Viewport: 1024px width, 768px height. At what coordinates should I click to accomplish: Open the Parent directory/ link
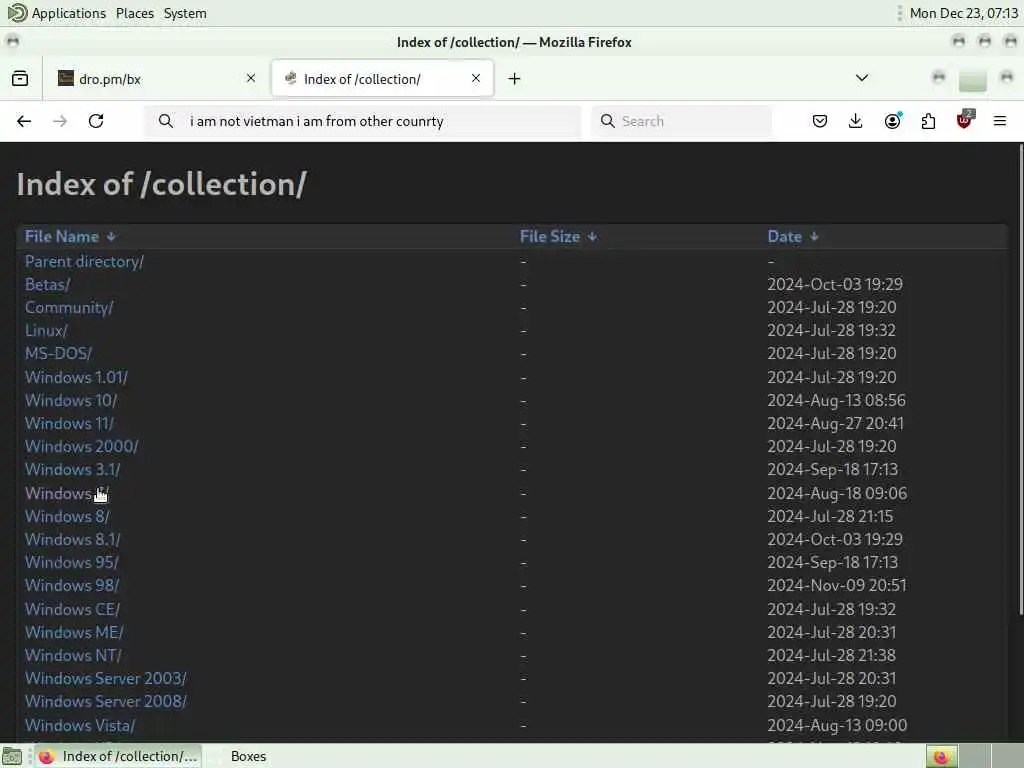(84, 261)
